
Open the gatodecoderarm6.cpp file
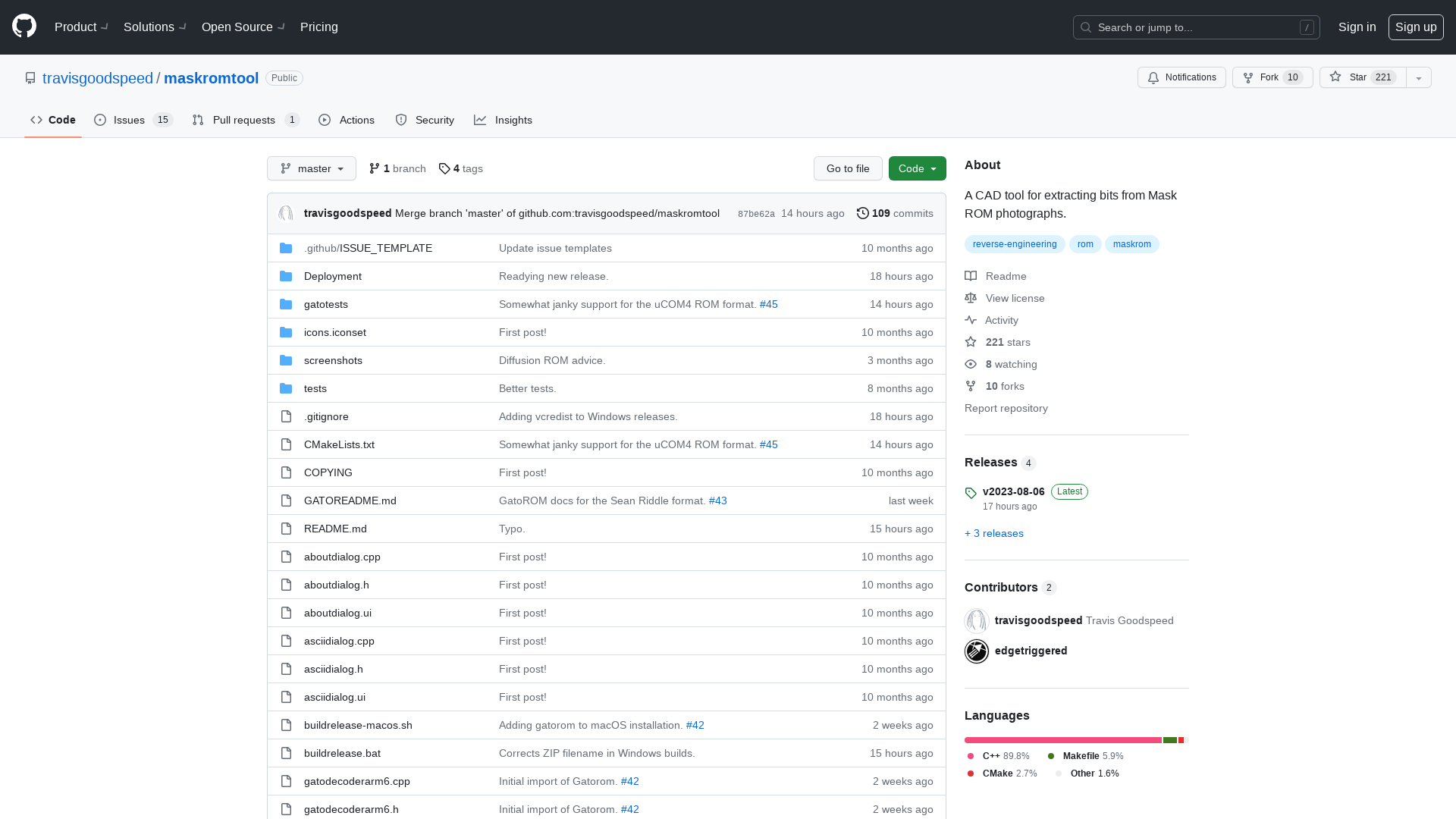(x=357, y=781)
